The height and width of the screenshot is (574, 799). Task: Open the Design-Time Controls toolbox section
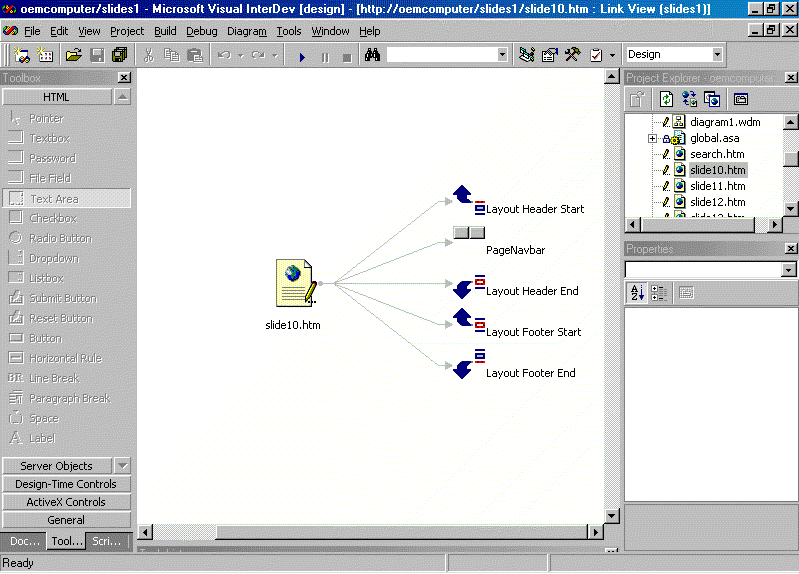tap(66, 484)
